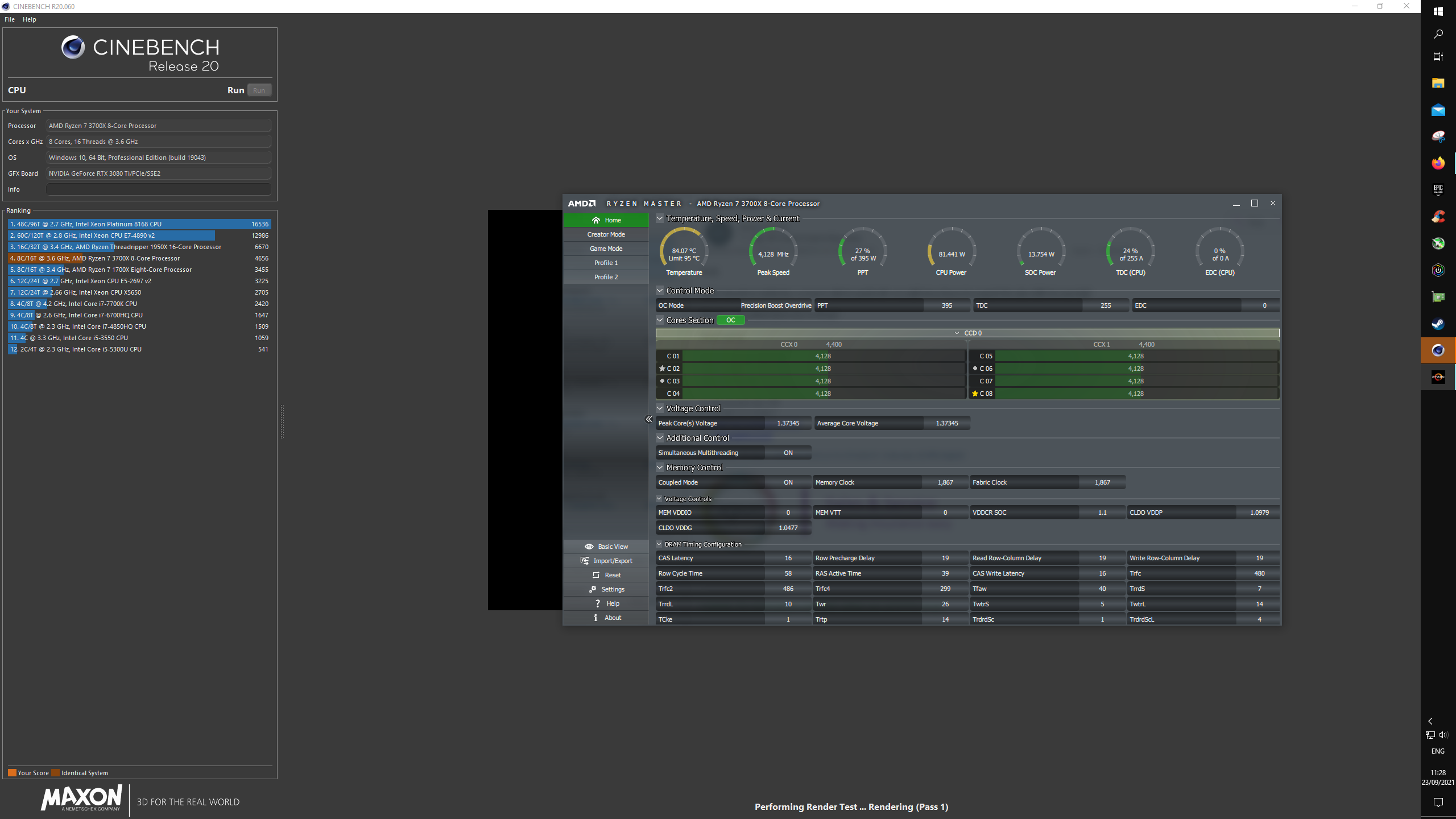This screenshot has height=819, width=1456.
Task: Click the CAS Latency value 16
Action: click(x=788, y=558)
